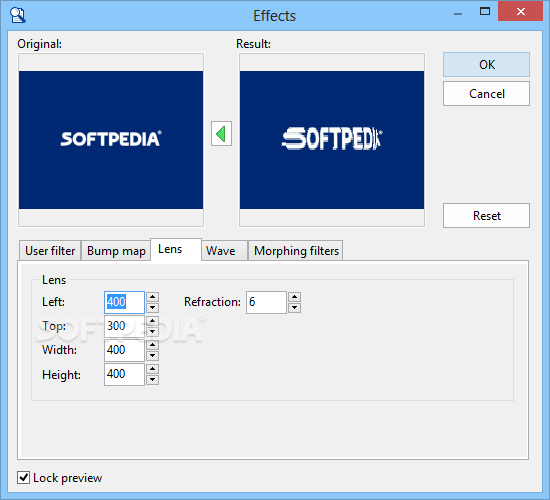Increase the Top value spinner
Image resolution: width=550 pixels, height=500 pixels.
coord(152,321)
